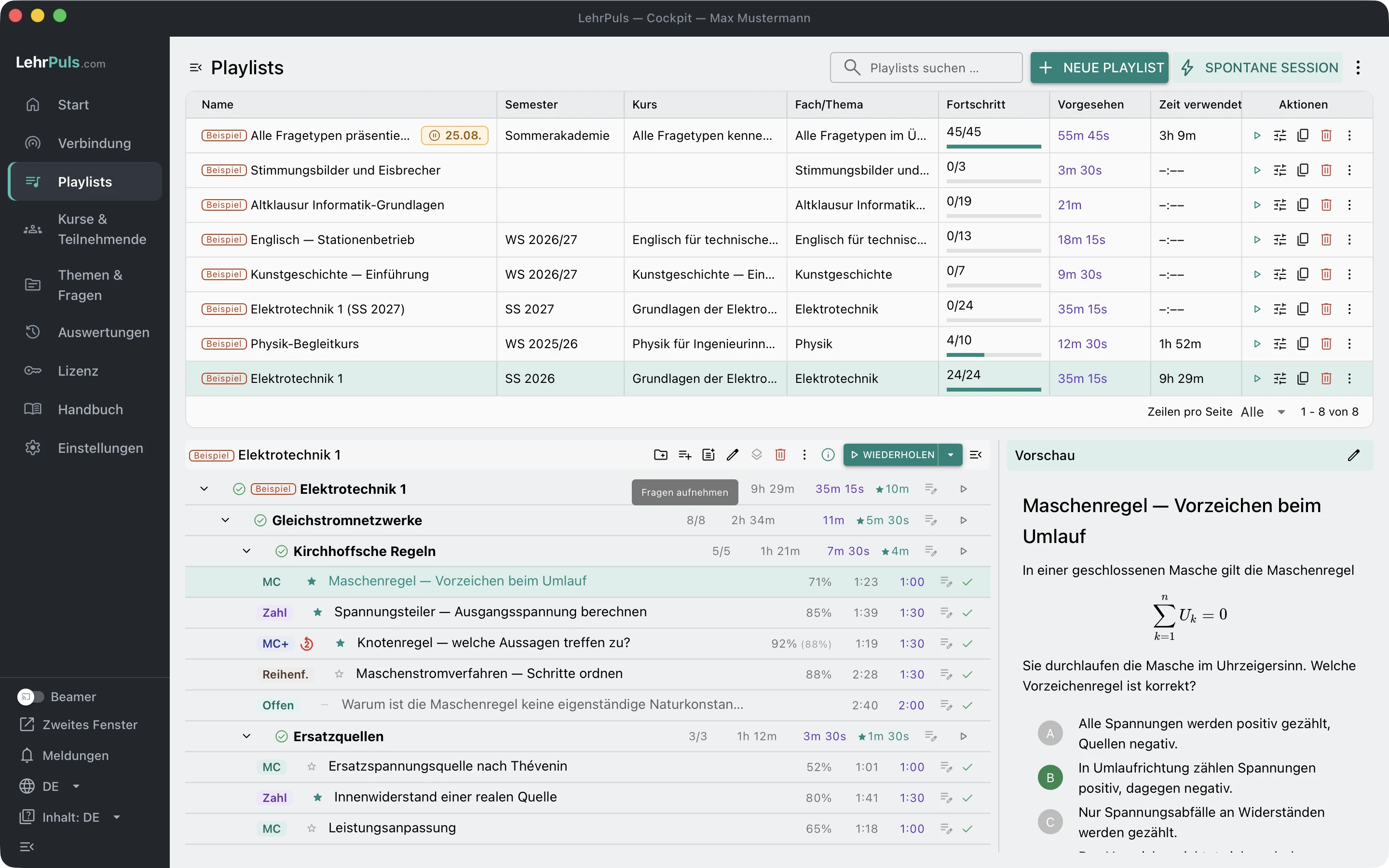
Task: Click the Playlists suchen search field
Action: pyautogui.click(x=926, y=68)
